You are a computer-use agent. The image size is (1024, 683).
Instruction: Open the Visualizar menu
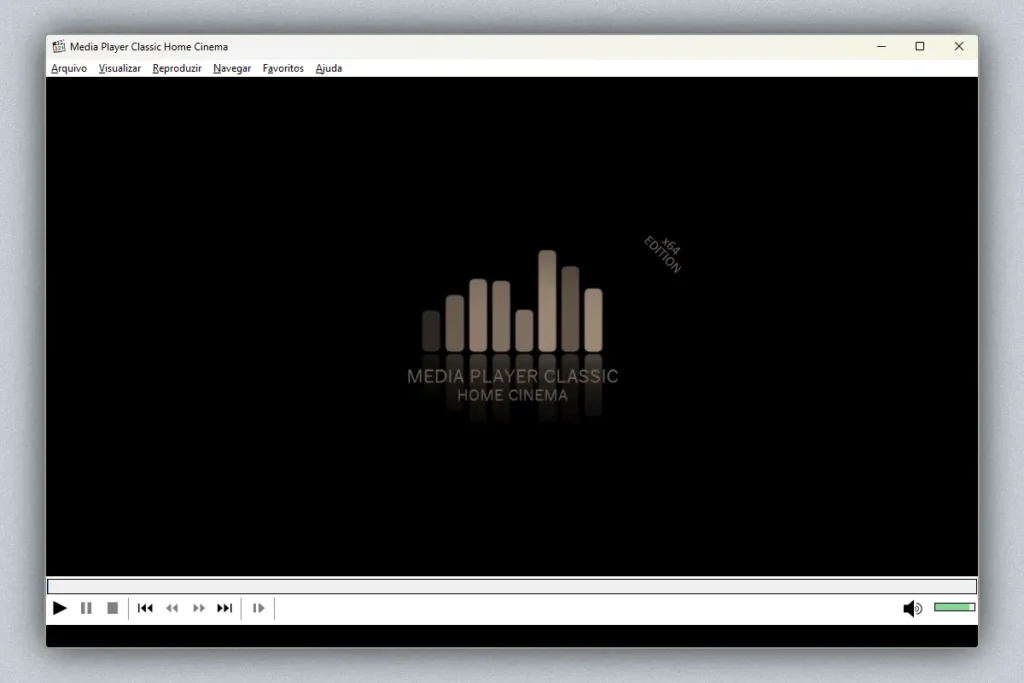[120, 68]
